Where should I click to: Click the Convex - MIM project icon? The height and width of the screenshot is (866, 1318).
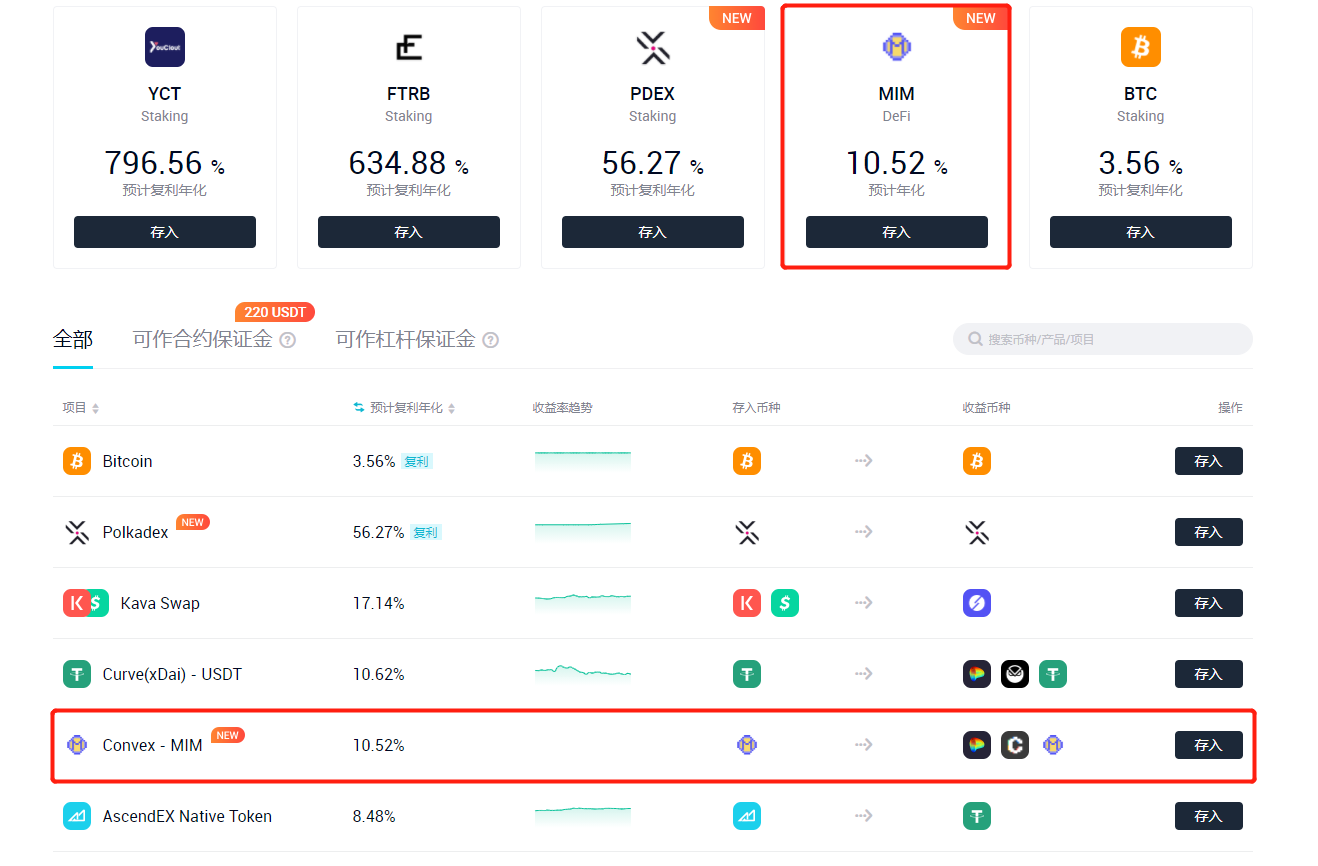coord(77,745)
